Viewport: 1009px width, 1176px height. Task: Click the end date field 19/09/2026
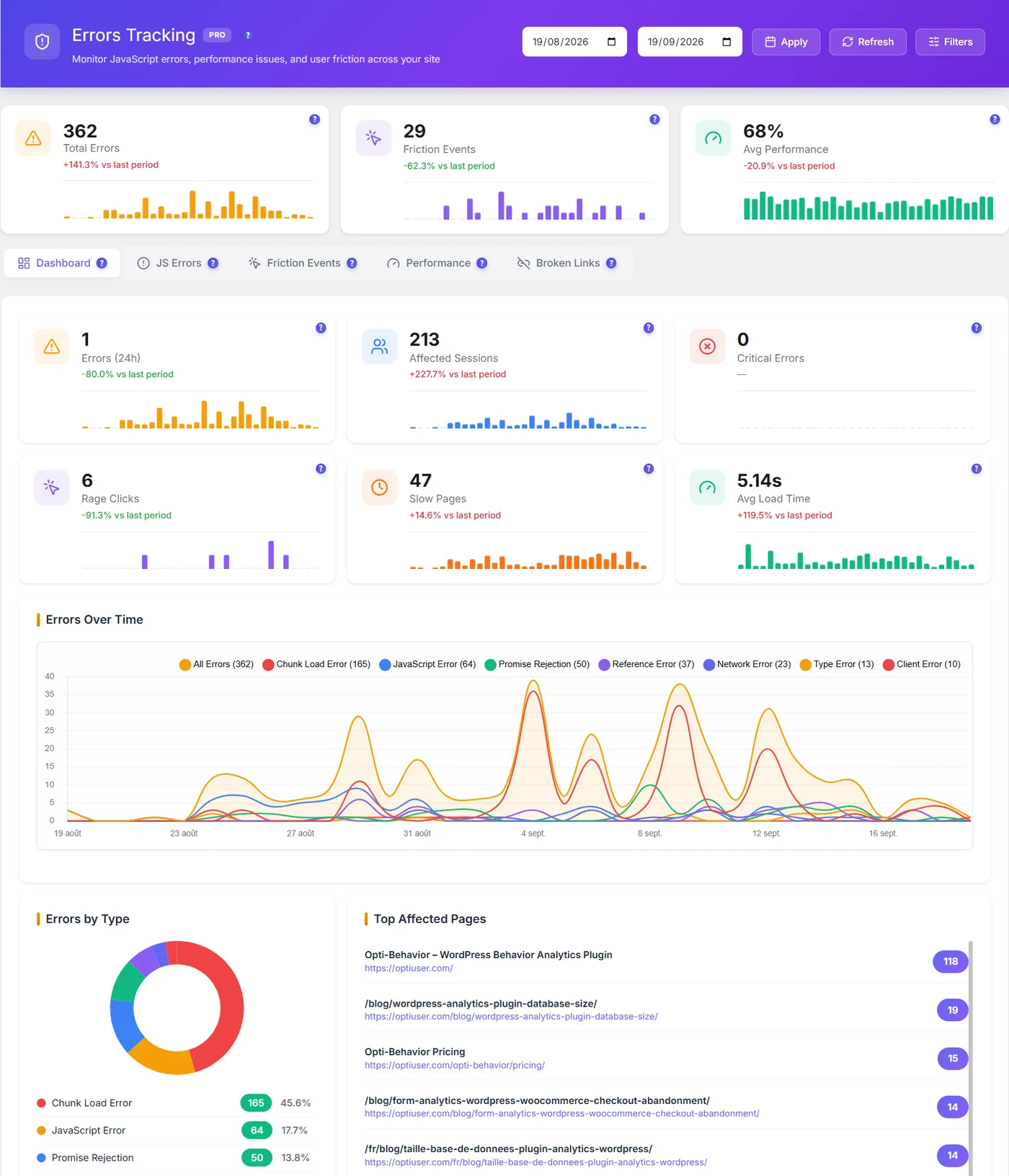pos(690,42)
